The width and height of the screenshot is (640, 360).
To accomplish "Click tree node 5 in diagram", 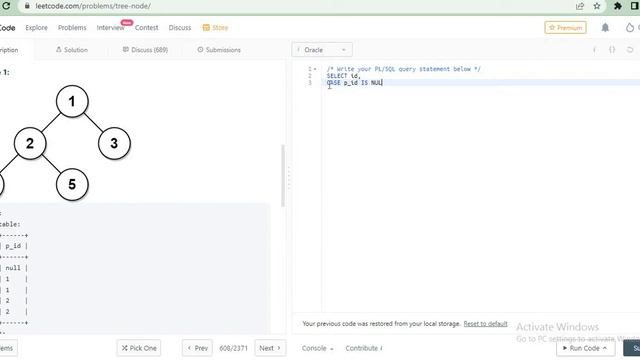I will coord(72,184).
